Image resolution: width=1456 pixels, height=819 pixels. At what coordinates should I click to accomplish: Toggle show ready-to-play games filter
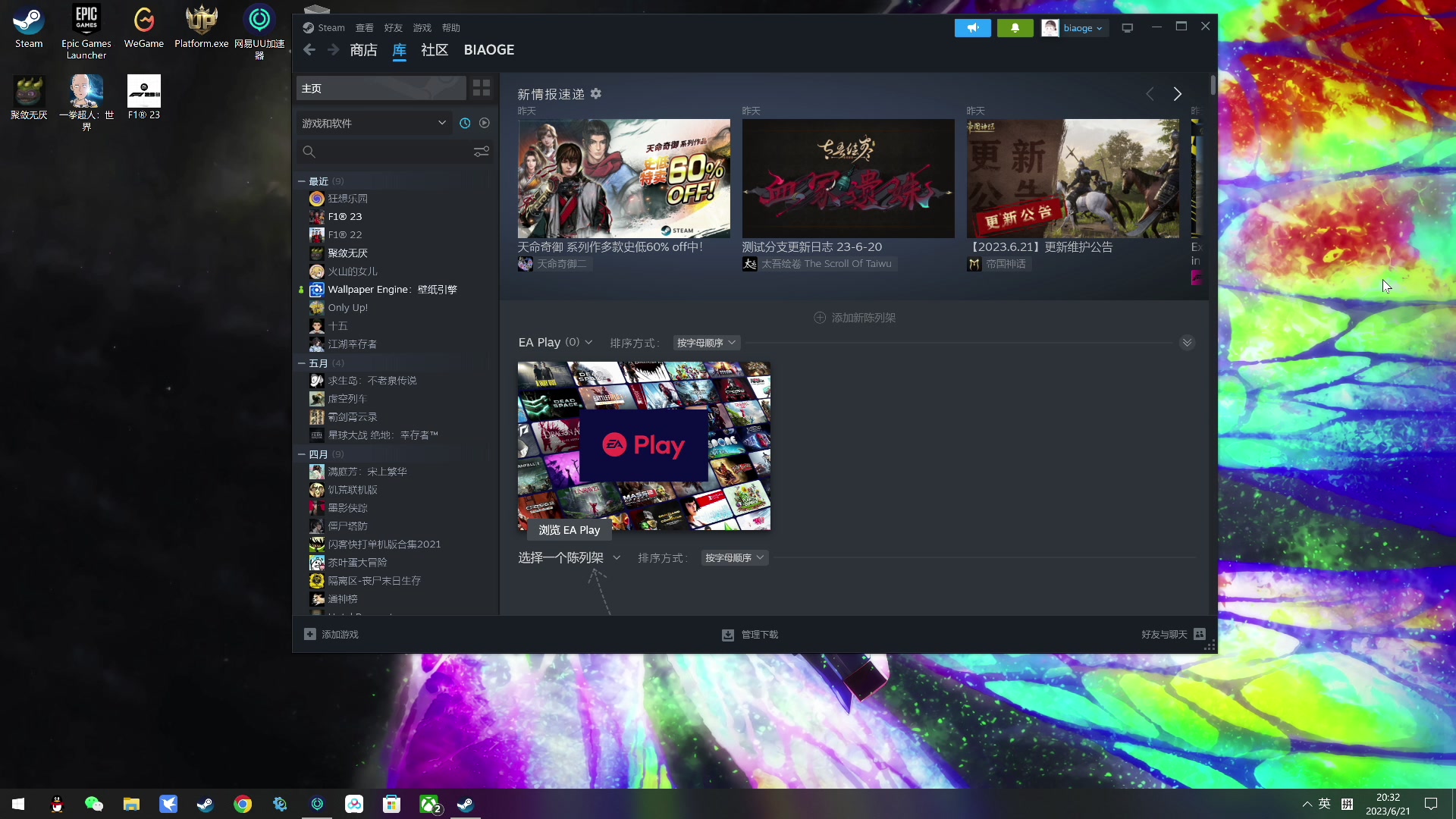point(485,123)
